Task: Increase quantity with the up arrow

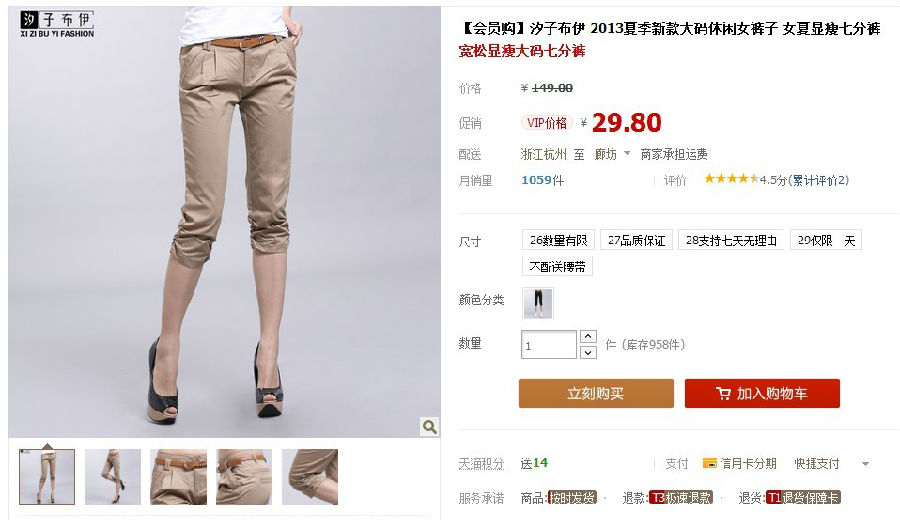Action: [588, 336]
